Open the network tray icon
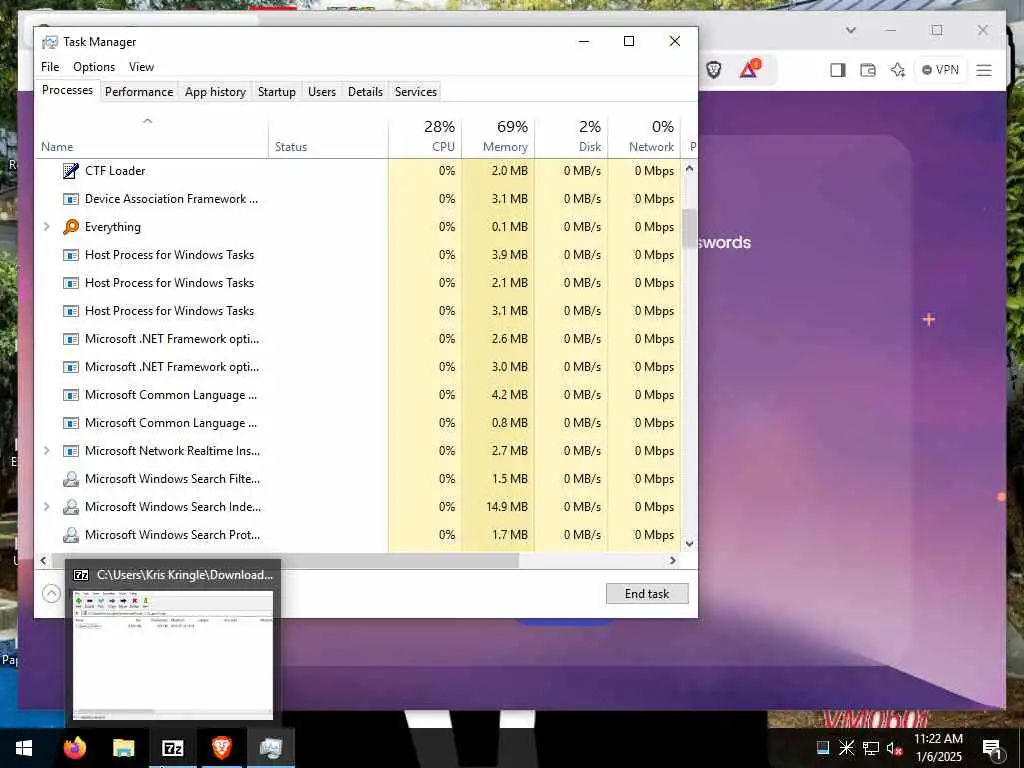The height and width of the screenshot is (768, 1024). [871, 748]
